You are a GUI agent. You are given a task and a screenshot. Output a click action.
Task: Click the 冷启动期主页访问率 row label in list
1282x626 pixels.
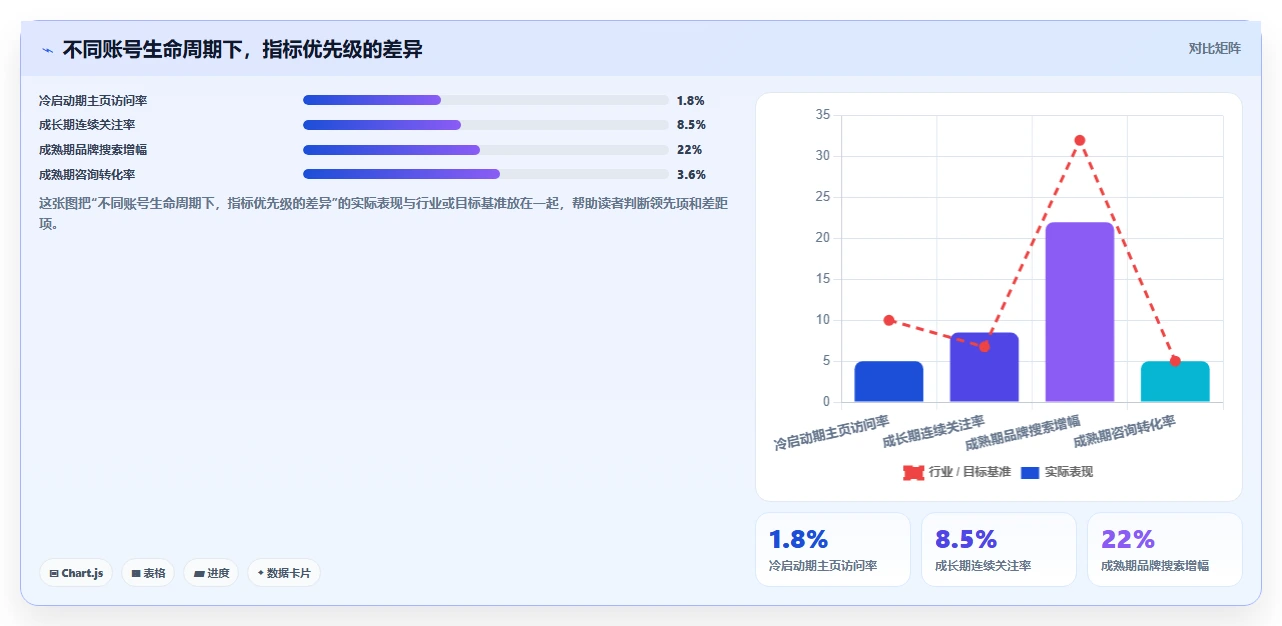(x=93, y=101)
